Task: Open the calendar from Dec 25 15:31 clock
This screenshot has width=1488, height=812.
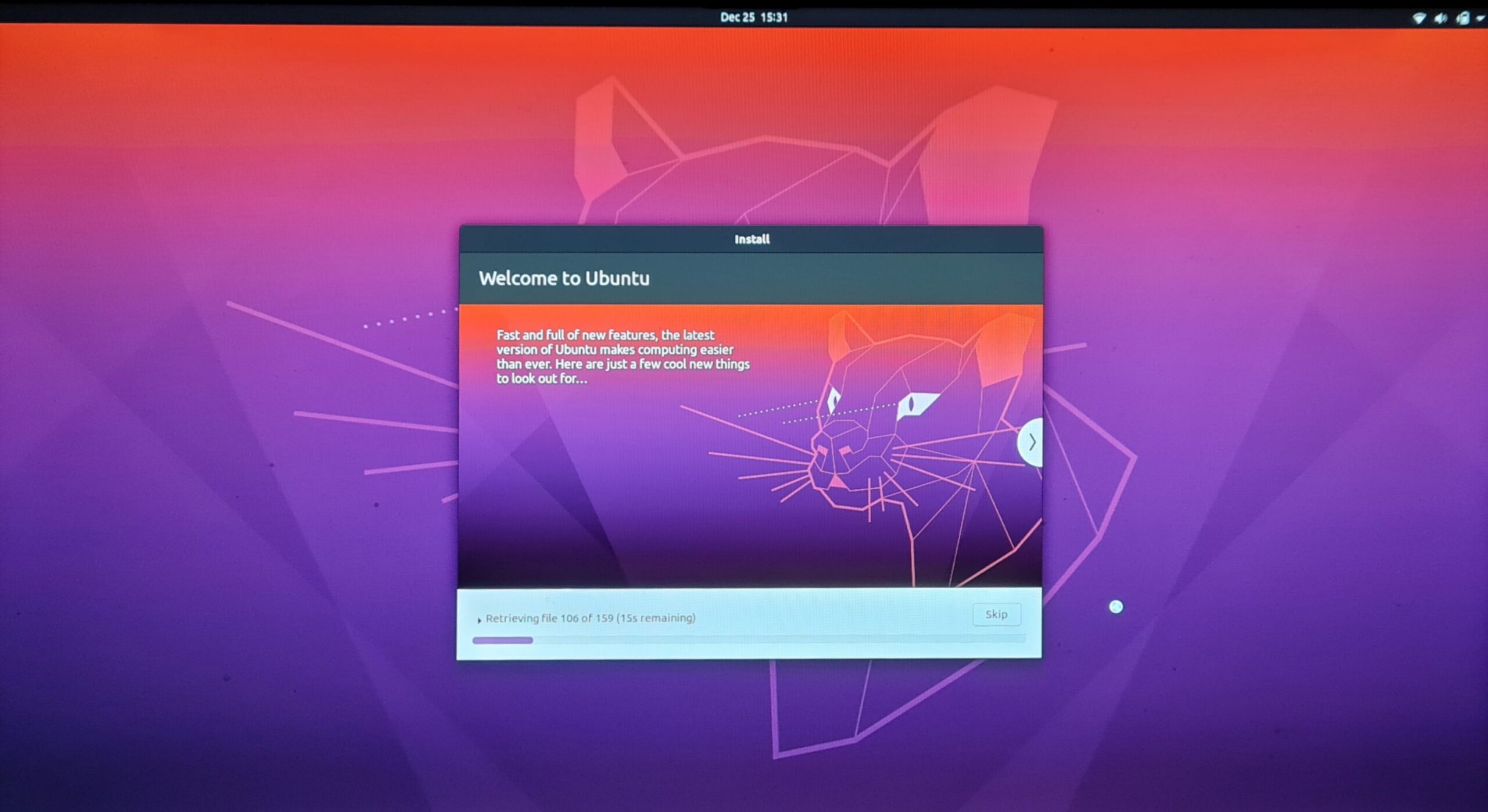Action: point(753,17)
